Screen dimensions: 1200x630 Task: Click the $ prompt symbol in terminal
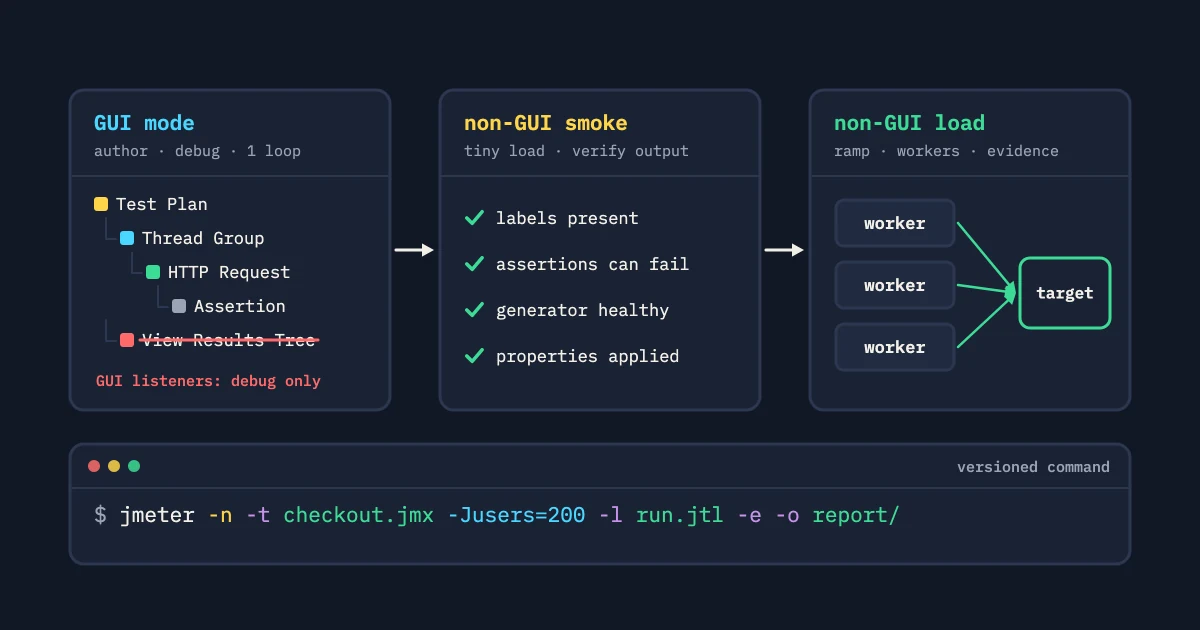click(x=100, y=515)
